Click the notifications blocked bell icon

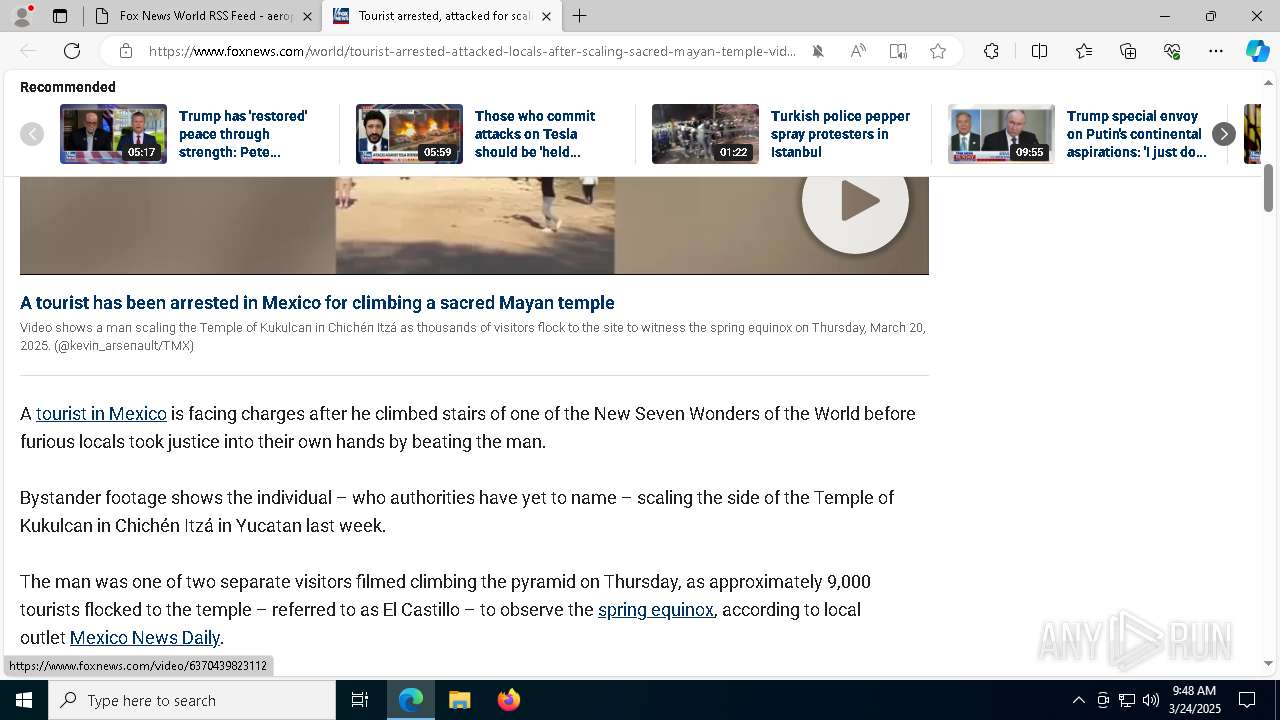point(818,51)
